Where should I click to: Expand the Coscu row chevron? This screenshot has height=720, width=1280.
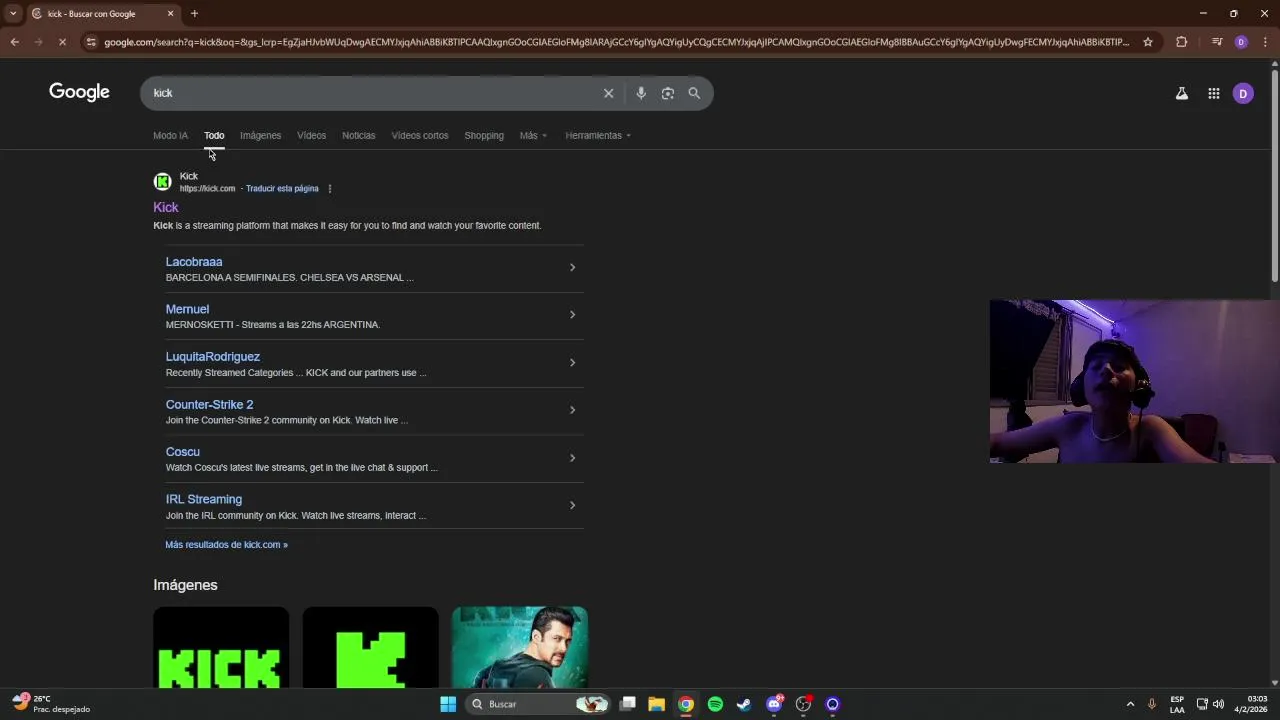(572, 458)
